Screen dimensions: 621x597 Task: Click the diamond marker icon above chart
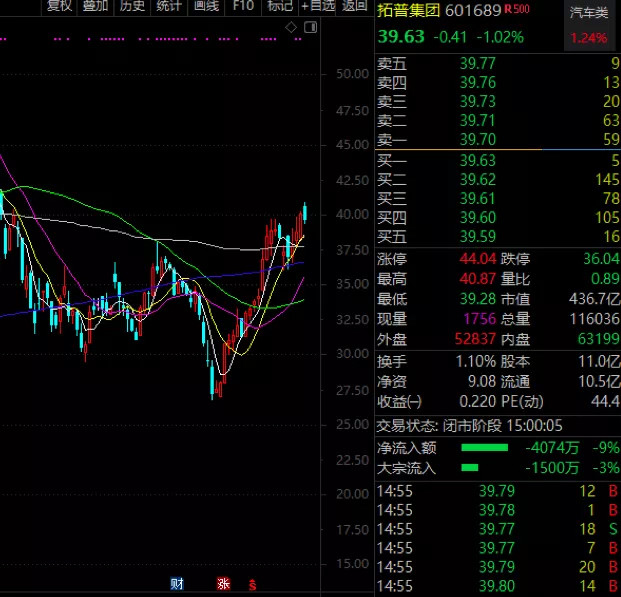(291, 27)
